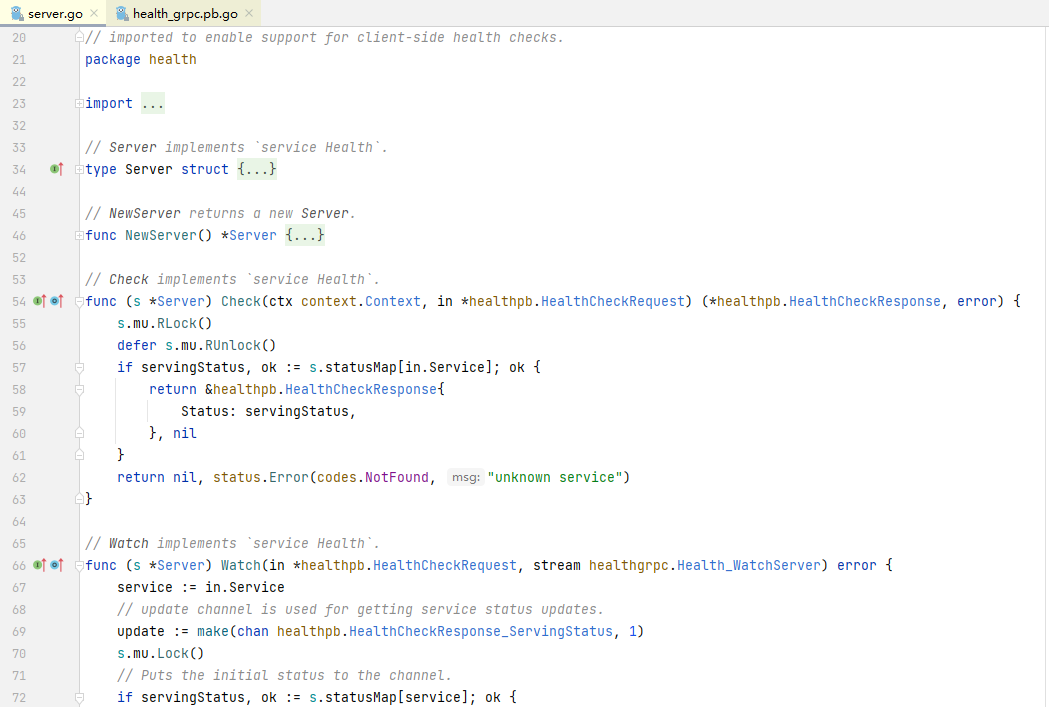The width and height of the screenshot is (1049, 707).
Task: Fold the if block on line 57
Action: (x=79, y=368)
